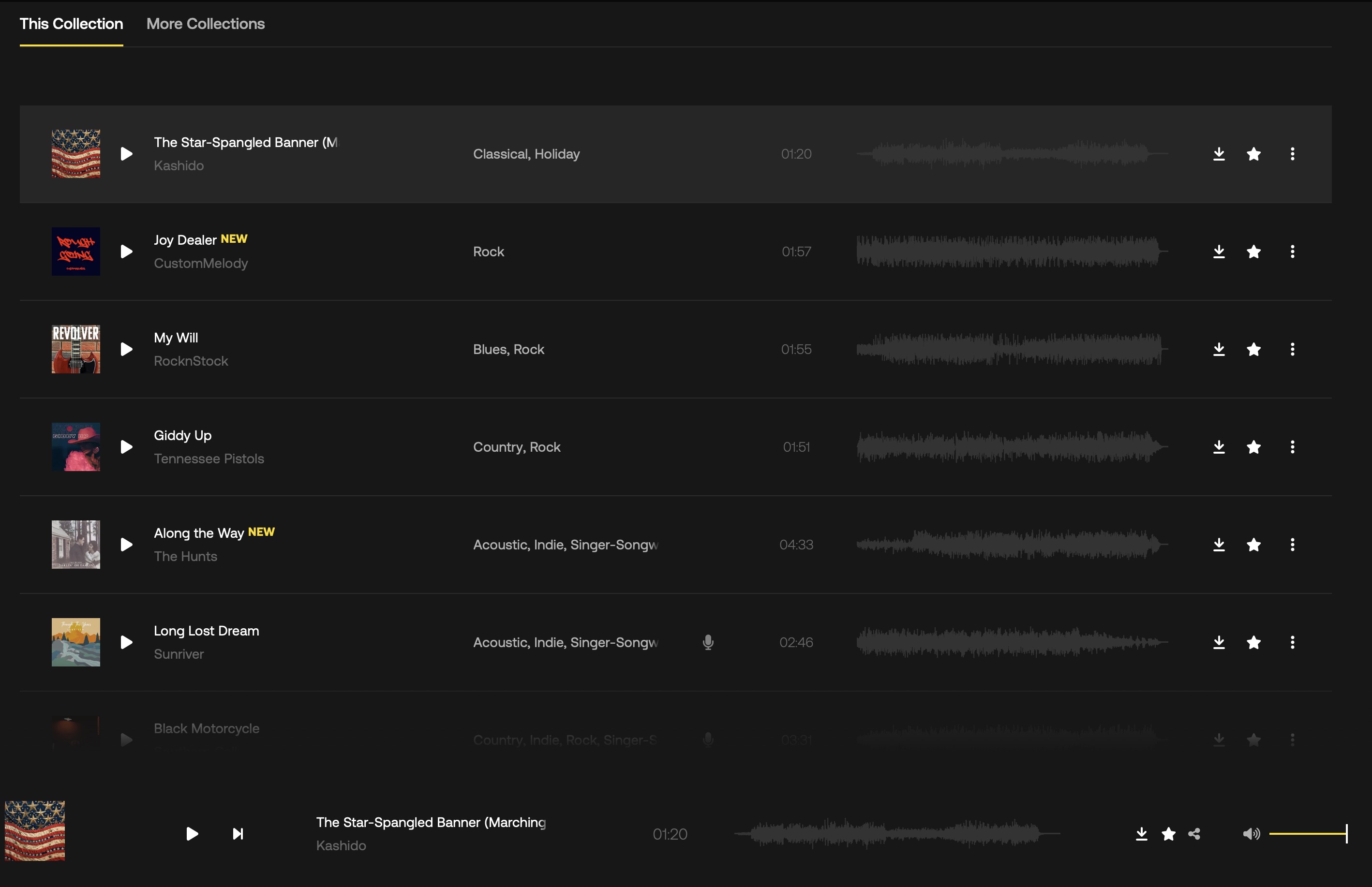This screenshot has height=887, width=1372.
Task: Open more options for Giddy Up
Action: [1293, 447]
